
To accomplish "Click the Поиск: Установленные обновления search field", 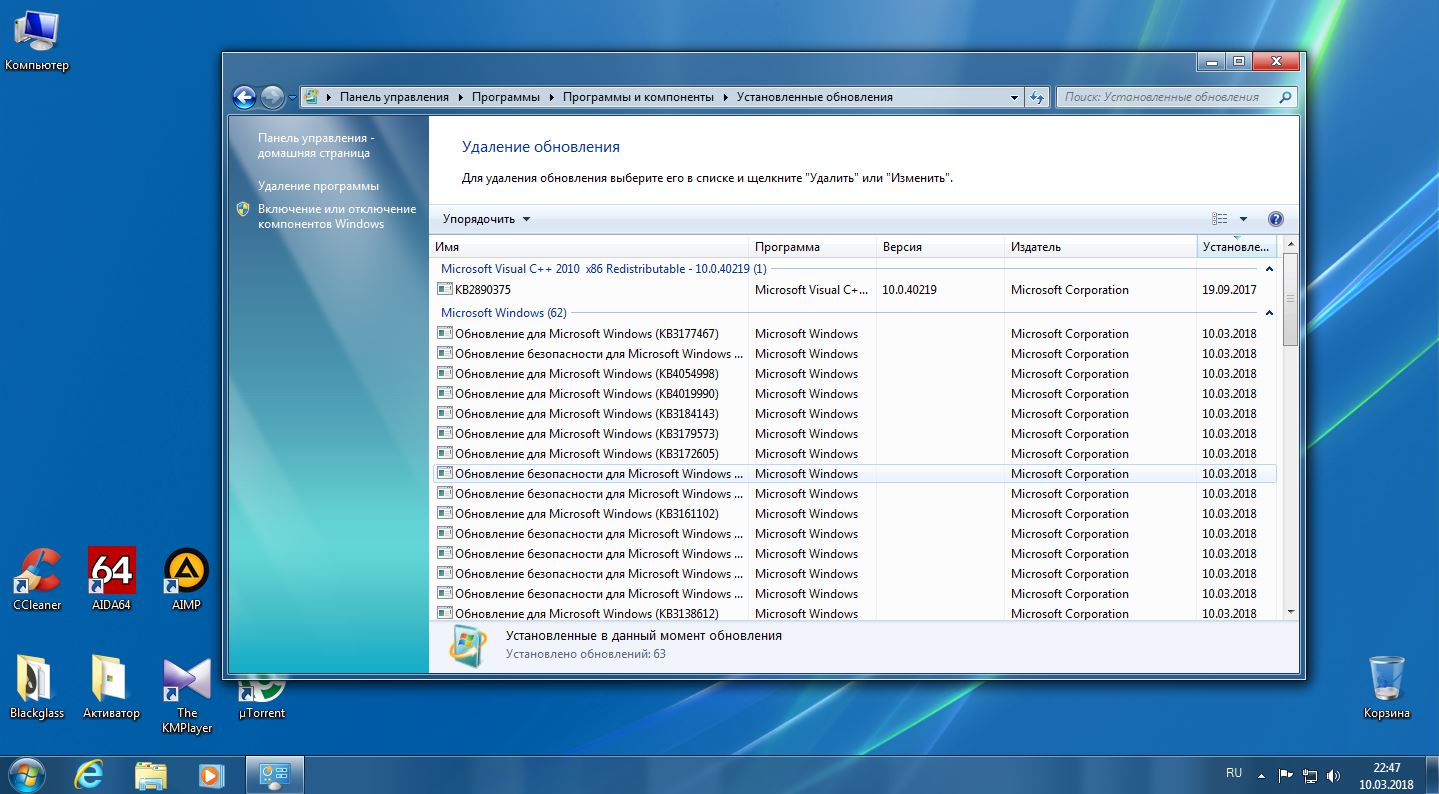I will click(x=1165, y=97).
